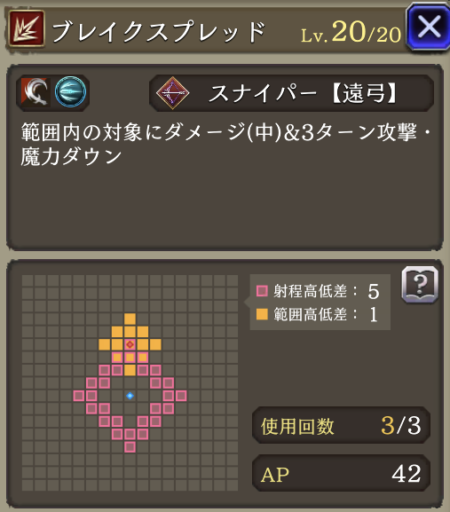The image size is (450, 512).
Task: Close the ブレイクスプレッド skill window
Action: (429, 28)
